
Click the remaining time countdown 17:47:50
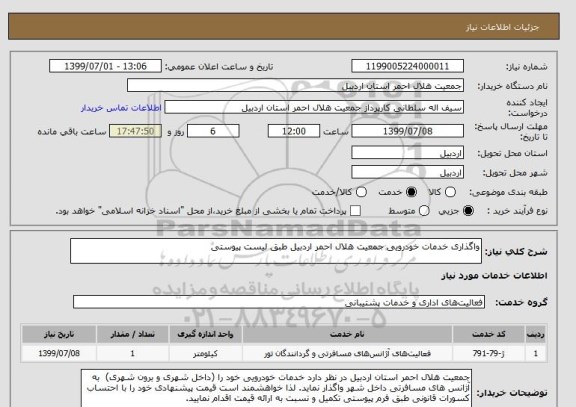pos(136,131)
